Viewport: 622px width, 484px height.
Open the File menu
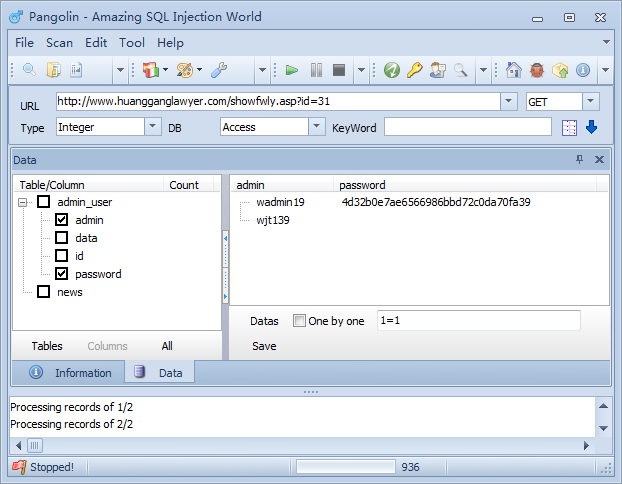click(x=24, y=42)
